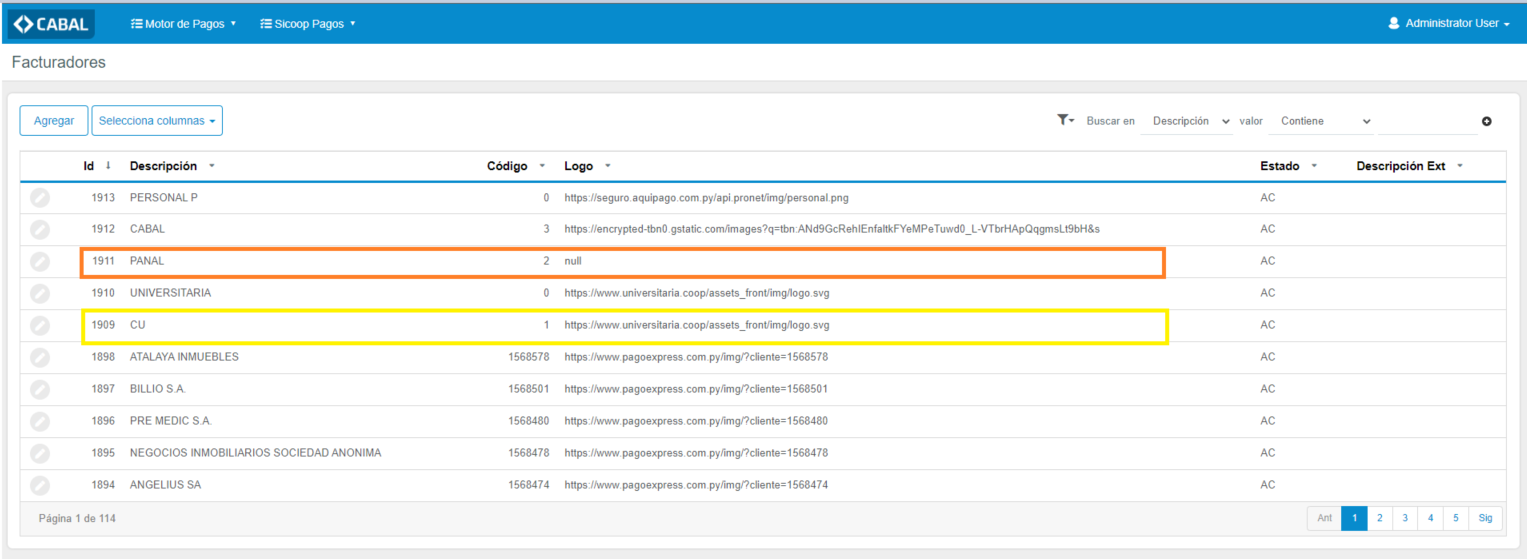Edit the PANAL row pencil icon

pos(40,262)
